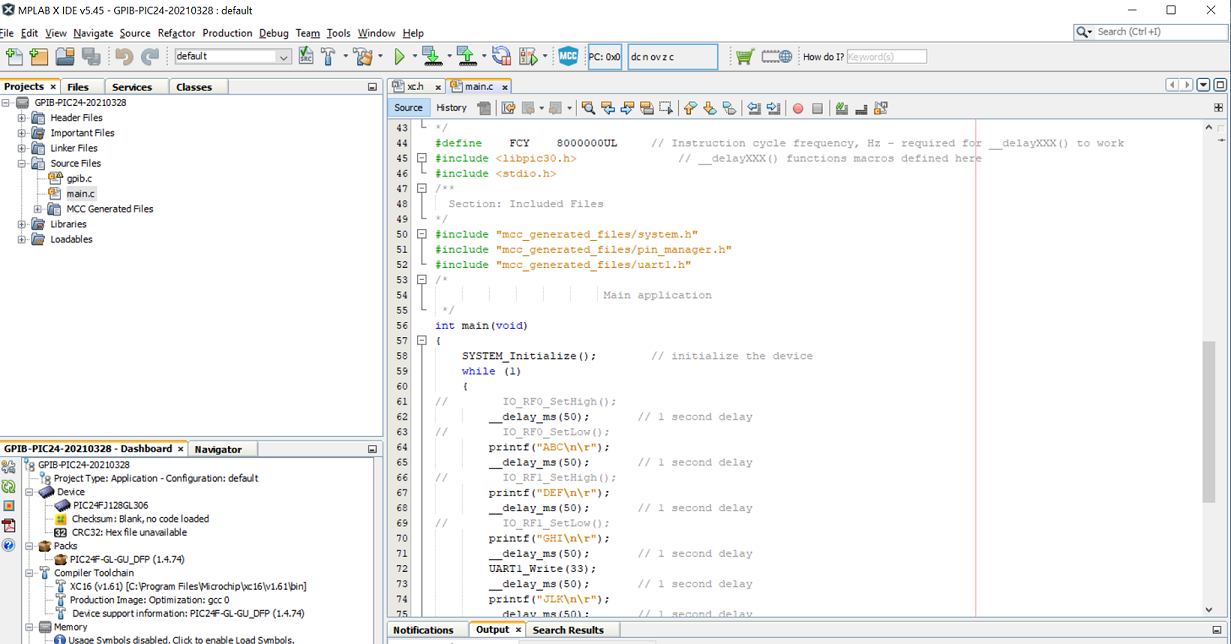
Task: Open the default configuration dropdown
Action: click(x=283, y=57)
